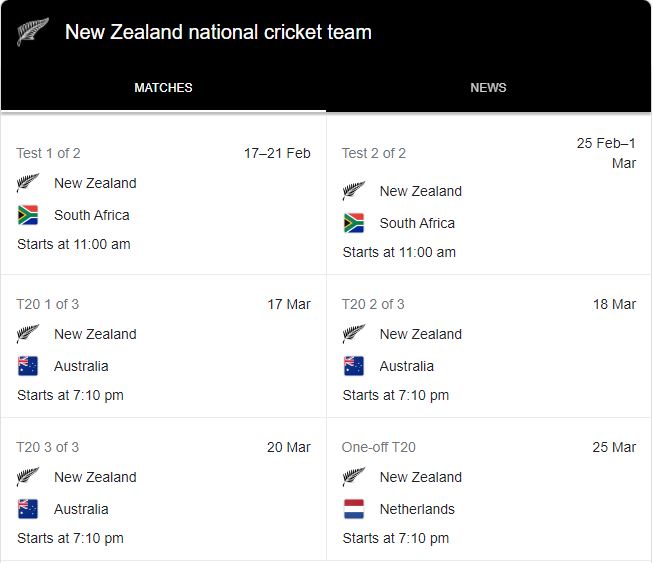This screenshot has height=563, width=653.
Task: Open the Test 1 of 2 match card
Action: (163, 198)
